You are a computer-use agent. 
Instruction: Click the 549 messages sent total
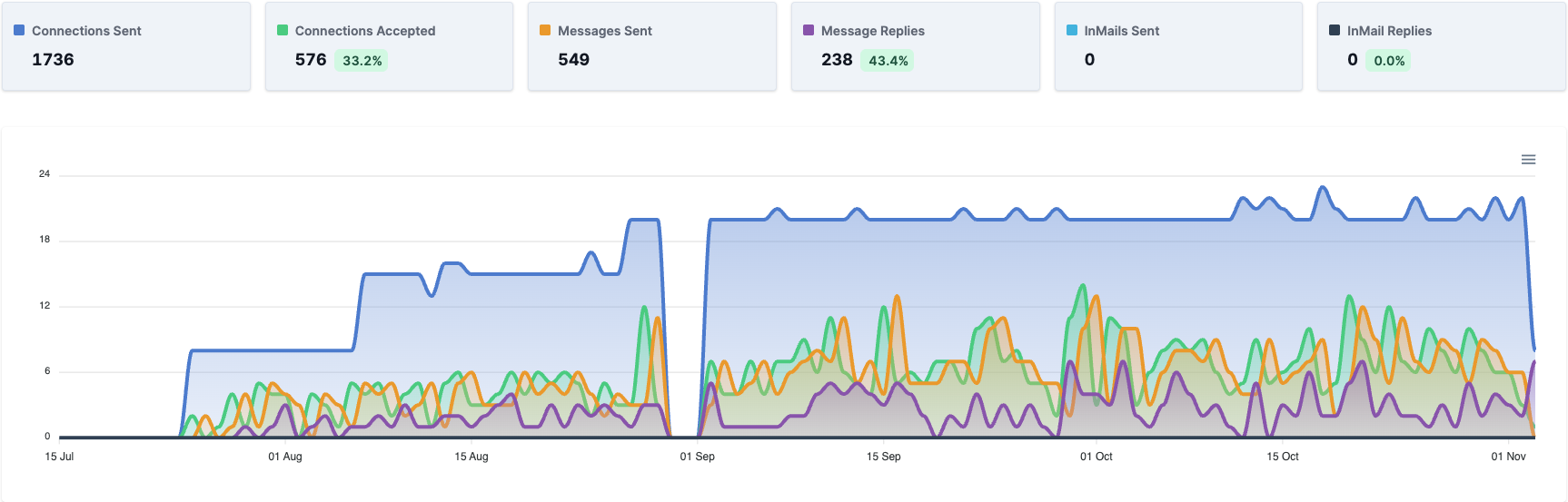click(x=573, y=60)
